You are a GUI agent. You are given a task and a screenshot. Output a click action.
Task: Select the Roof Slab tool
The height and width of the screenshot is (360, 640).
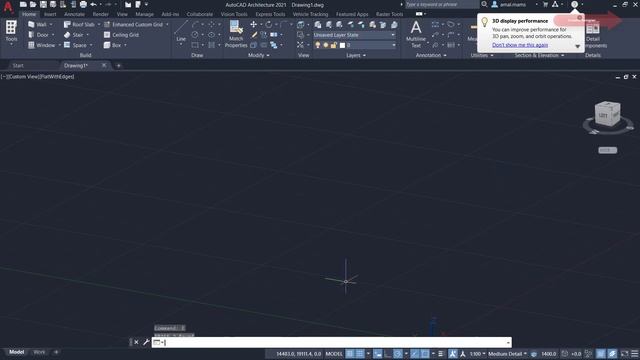click(x=79, y=24)
